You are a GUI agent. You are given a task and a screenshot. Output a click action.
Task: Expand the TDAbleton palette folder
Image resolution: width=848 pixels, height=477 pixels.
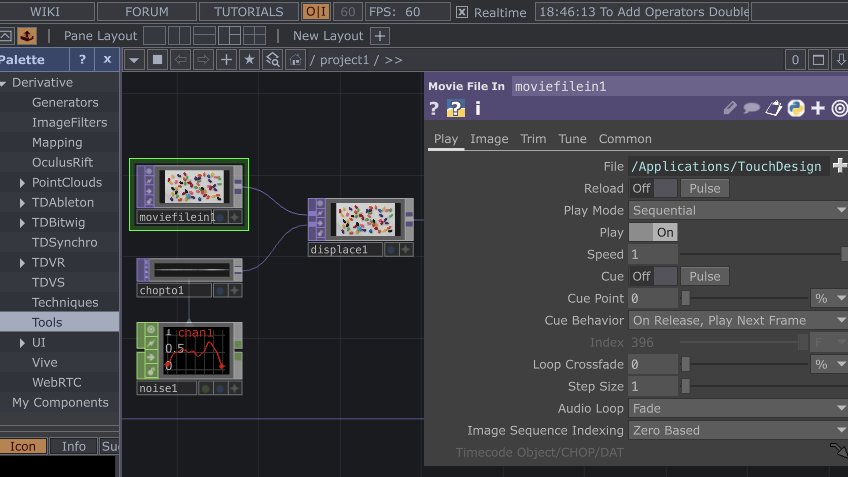22,203
